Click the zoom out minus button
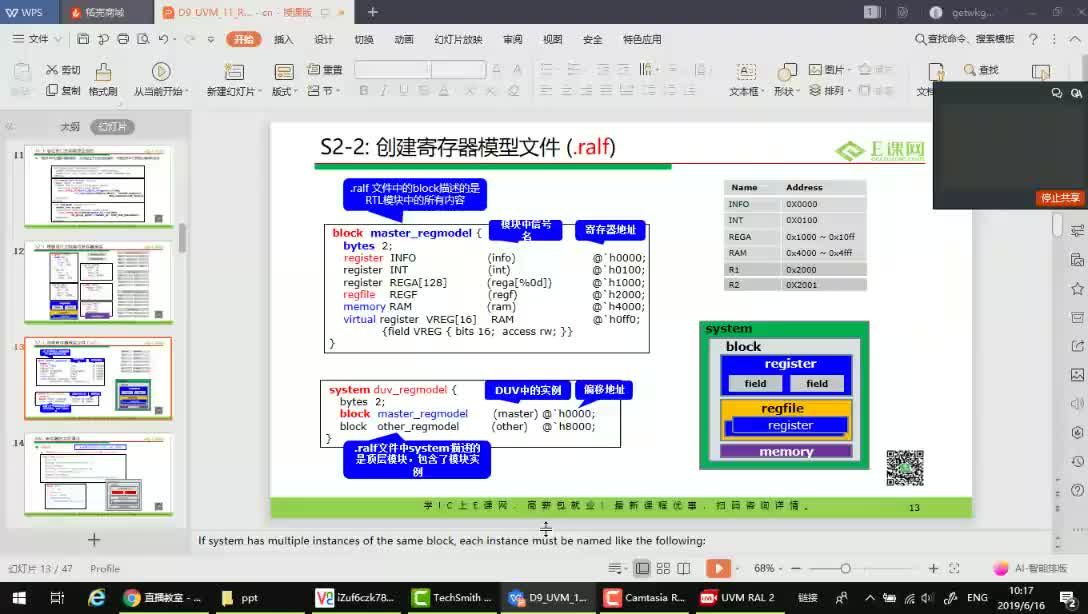 coord(796,568)
